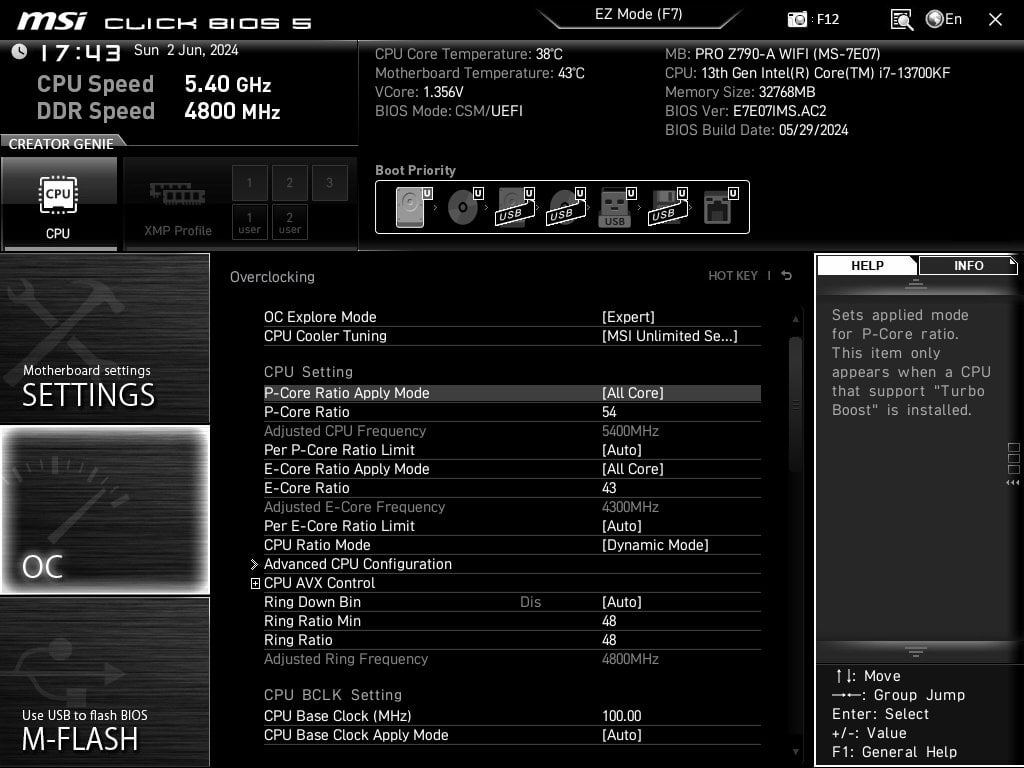Image resolution: width=1024 pixels, height=768 pixels.
Task: Click the scroll up arrow of settings list
Action: (795, 319)
